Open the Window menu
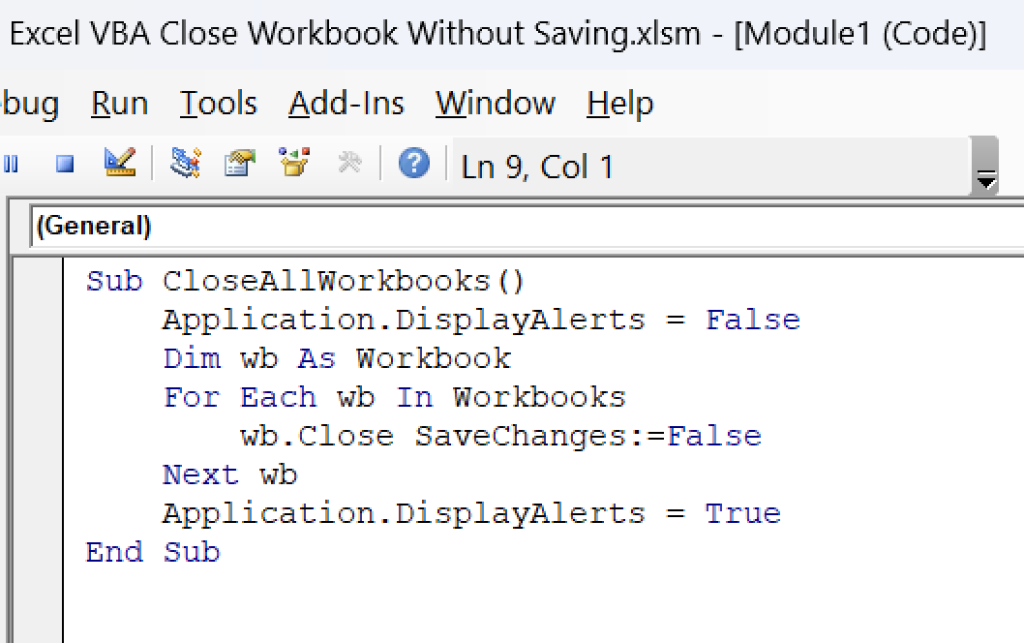The width and height of the screenshot is (1024, 643). (495, 103)
